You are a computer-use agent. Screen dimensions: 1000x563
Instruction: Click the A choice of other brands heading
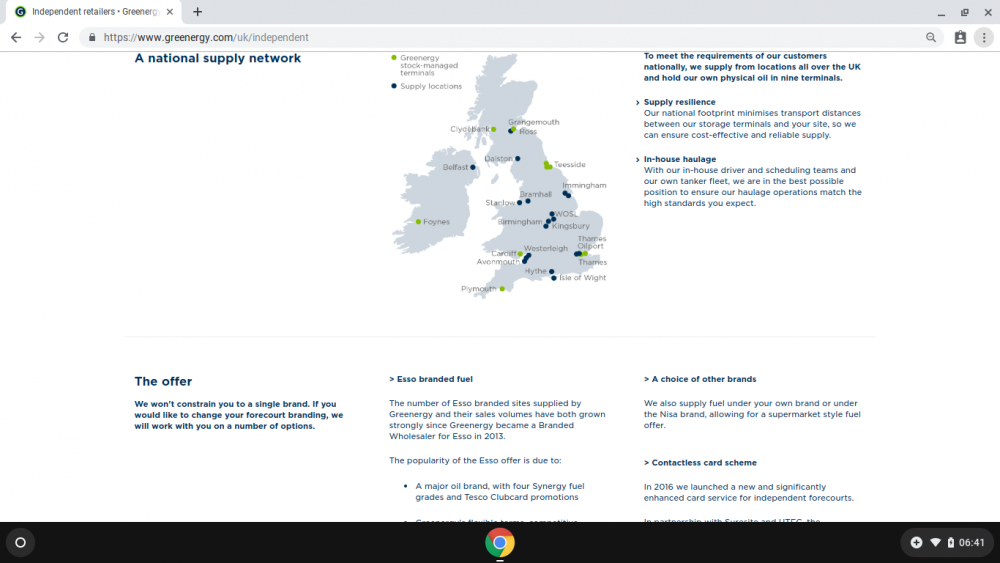point(700,379)
